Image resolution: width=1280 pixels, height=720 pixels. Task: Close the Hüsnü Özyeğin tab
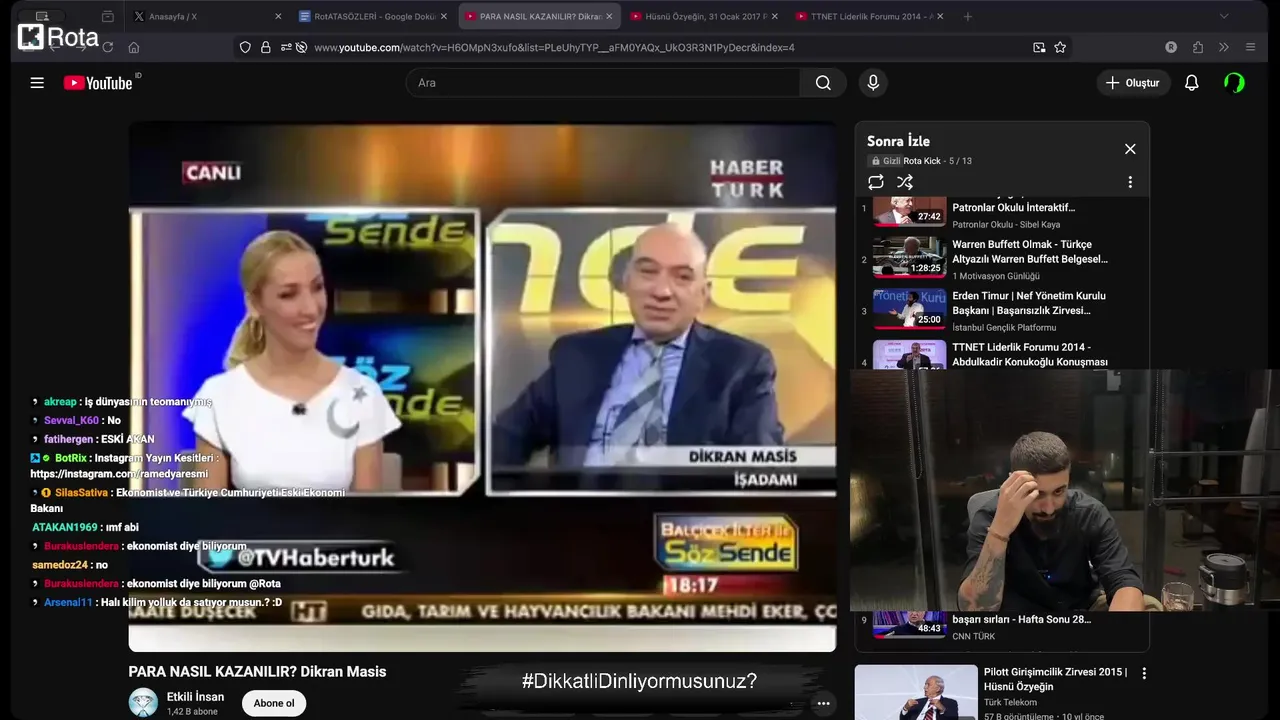click(x=775, y=17)
